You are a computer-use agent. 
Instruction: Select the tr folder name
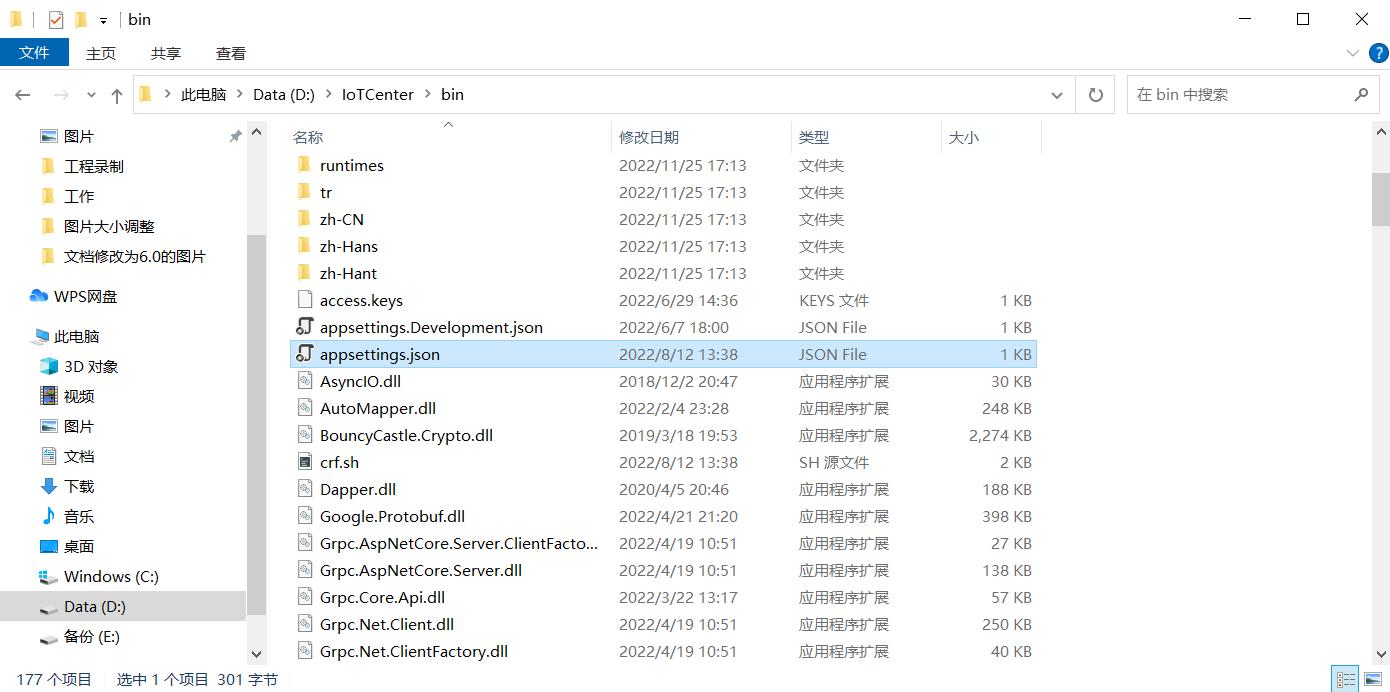pyautogui.click(x=326, y=192)
